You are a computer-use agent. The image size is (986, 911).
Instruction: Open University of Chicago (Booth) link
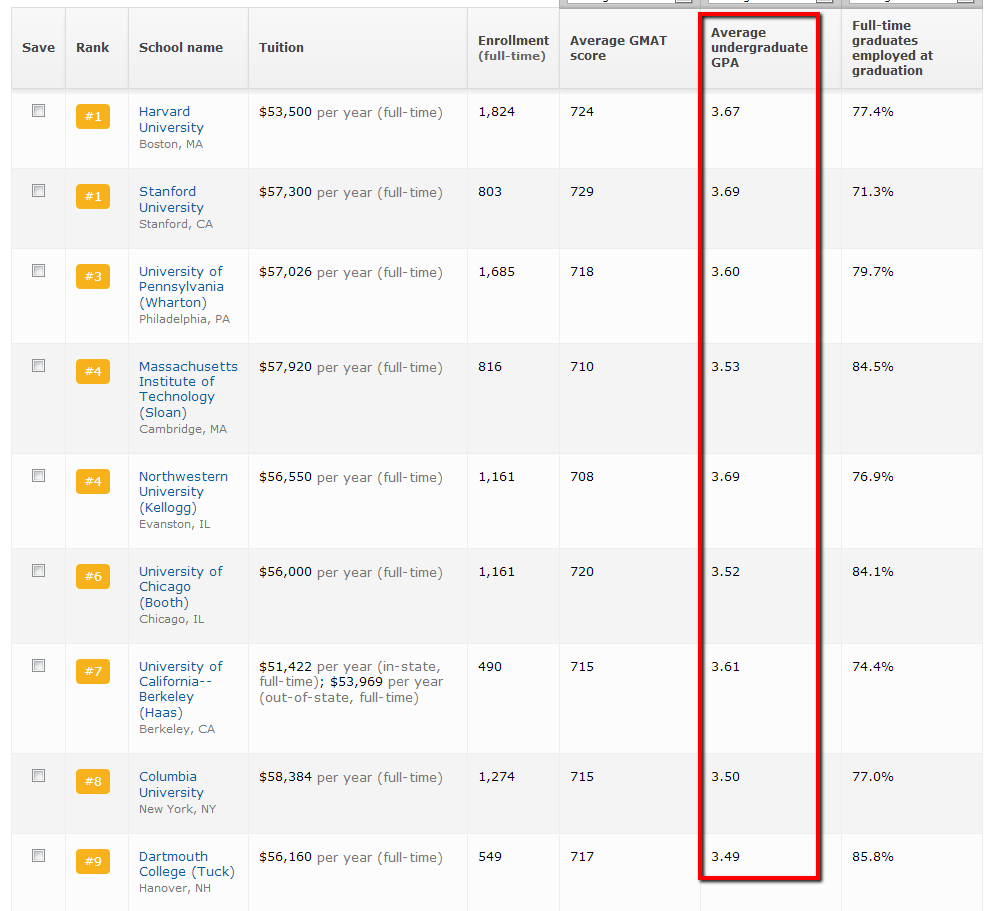[180, 587]
